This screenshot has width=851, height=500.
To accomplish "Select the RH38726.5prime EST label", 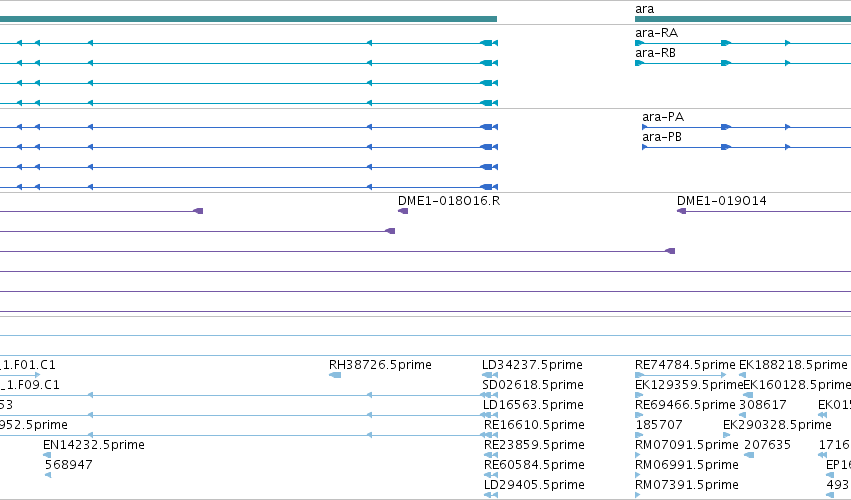I will (x=380, y=365).
